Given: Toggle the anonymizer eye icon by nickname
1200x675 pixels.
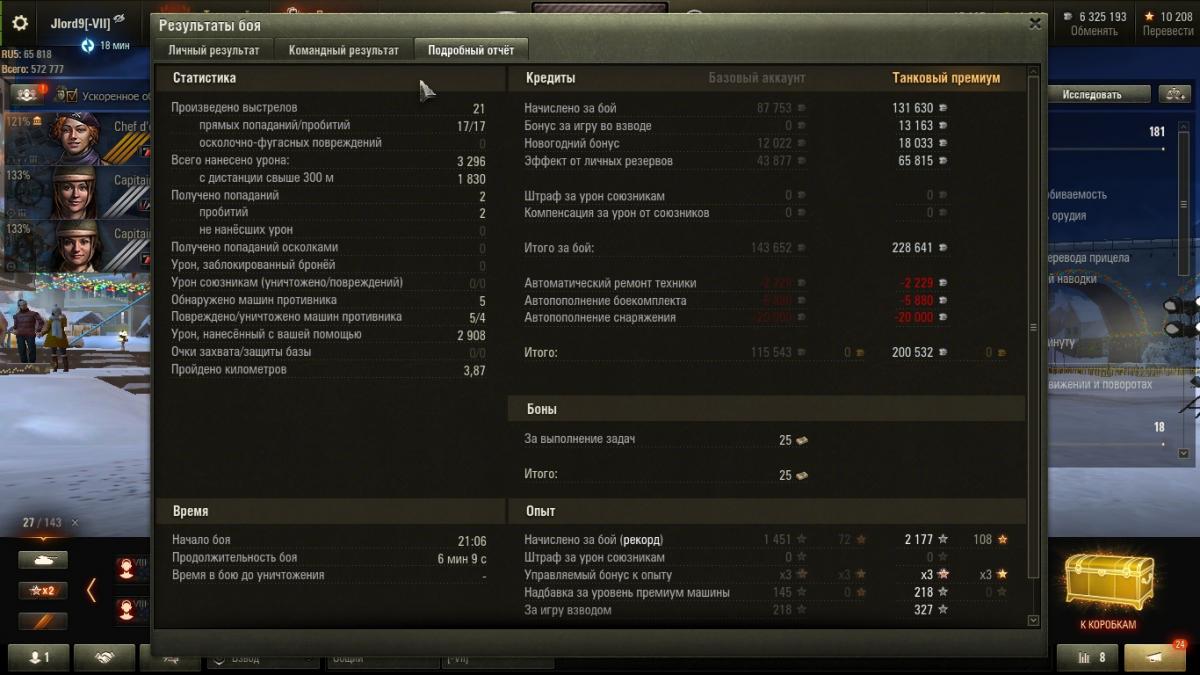Looking at the screenshot, I should pos(119,19).
